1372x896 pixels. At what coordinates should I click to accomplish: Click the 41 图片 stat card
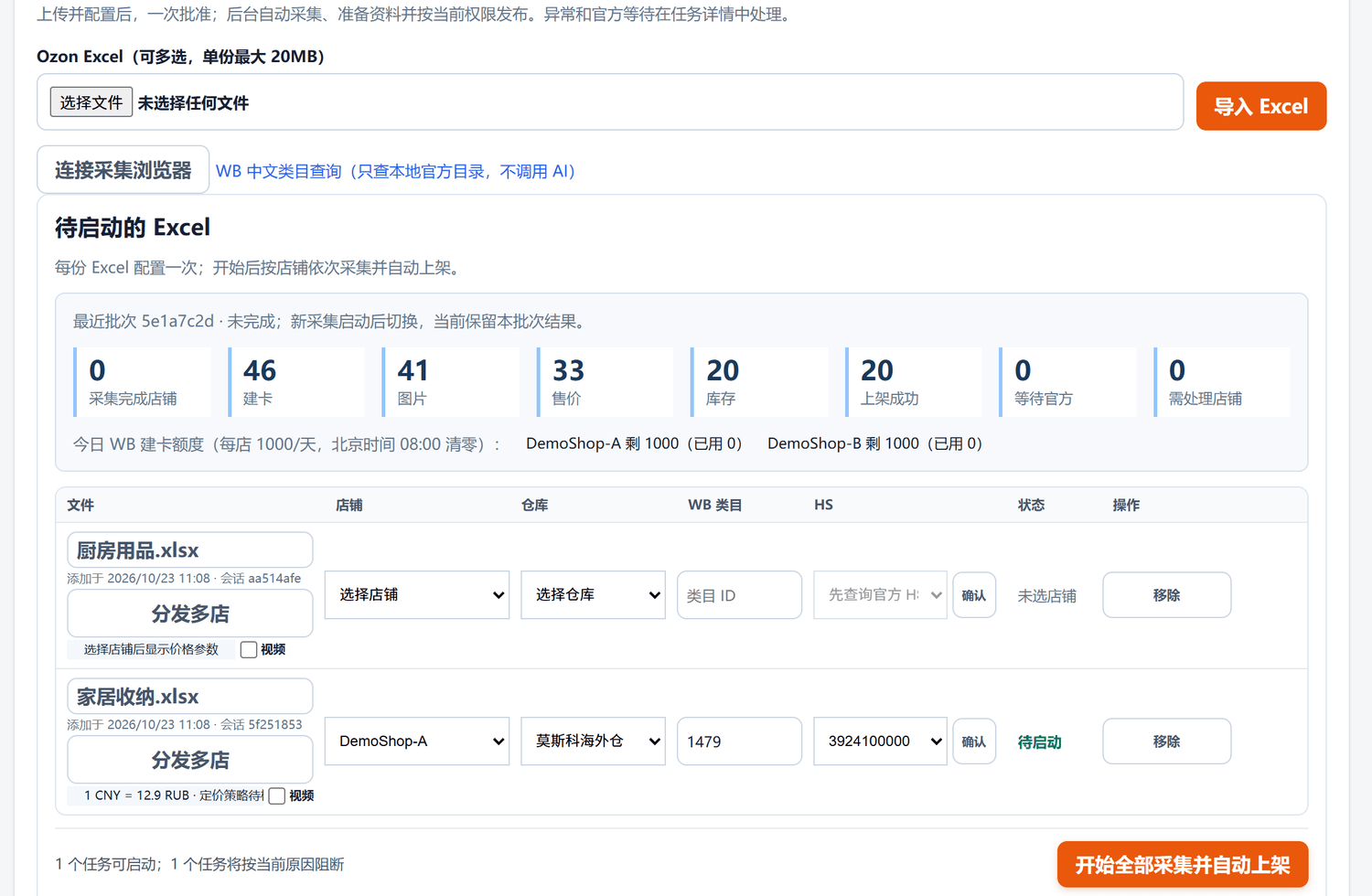453,382
